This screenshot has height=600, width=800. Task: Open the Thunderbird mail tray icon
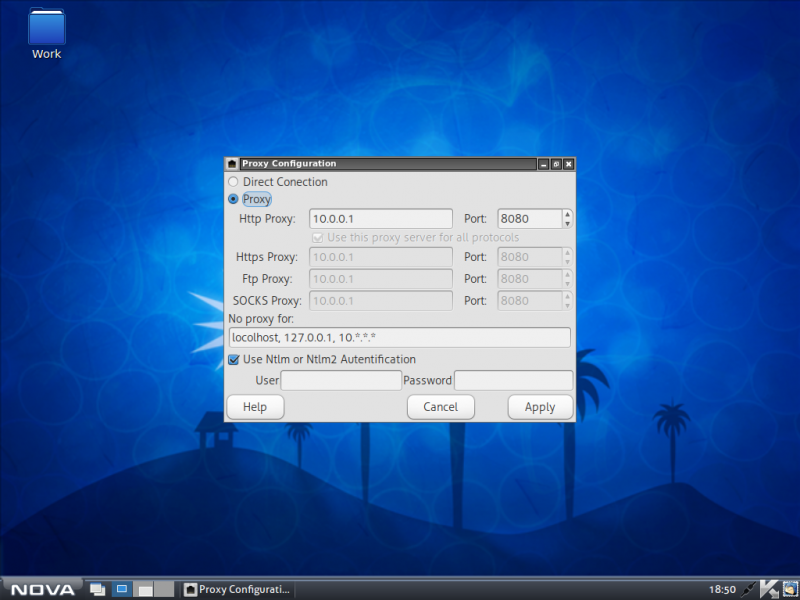click(789, 589)
